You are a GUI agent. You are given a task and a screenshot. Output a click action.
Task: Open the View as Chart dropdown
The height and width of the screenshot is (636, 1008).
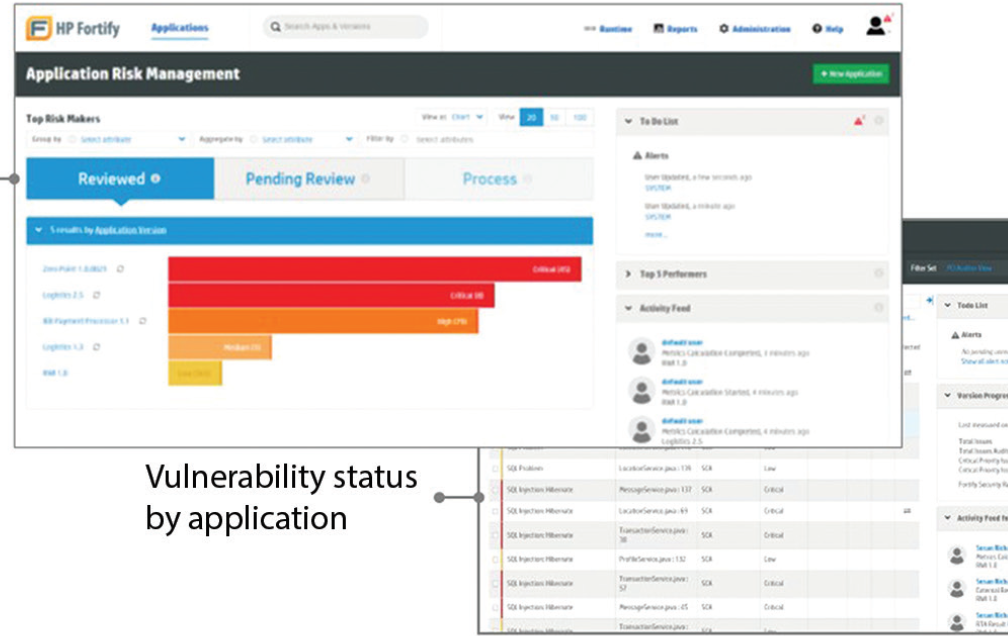467,117
